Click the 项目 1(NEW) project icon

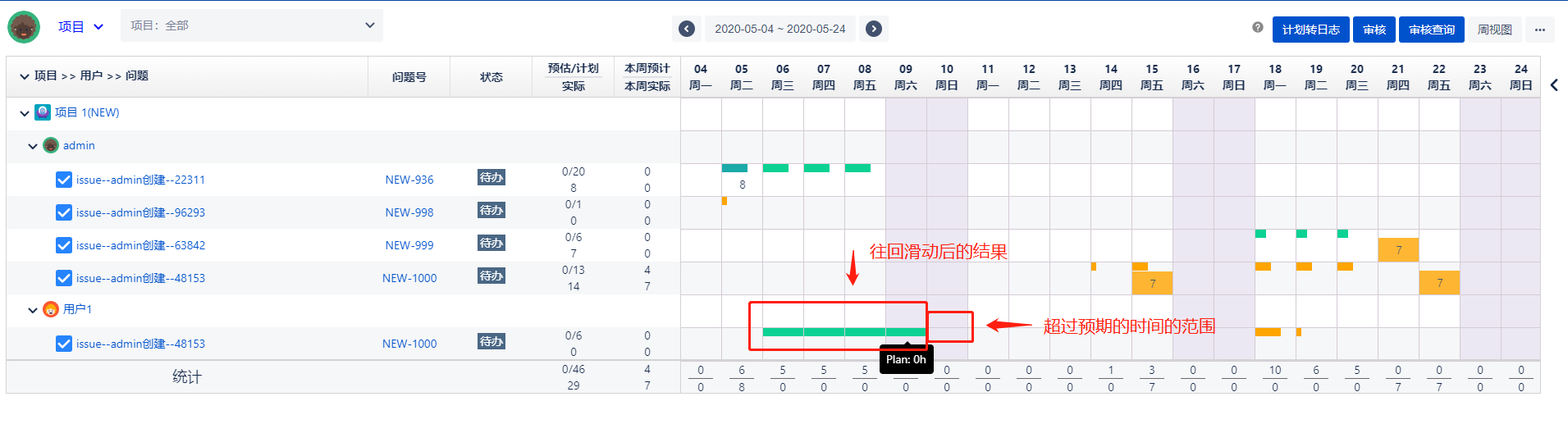click(43, 112)
